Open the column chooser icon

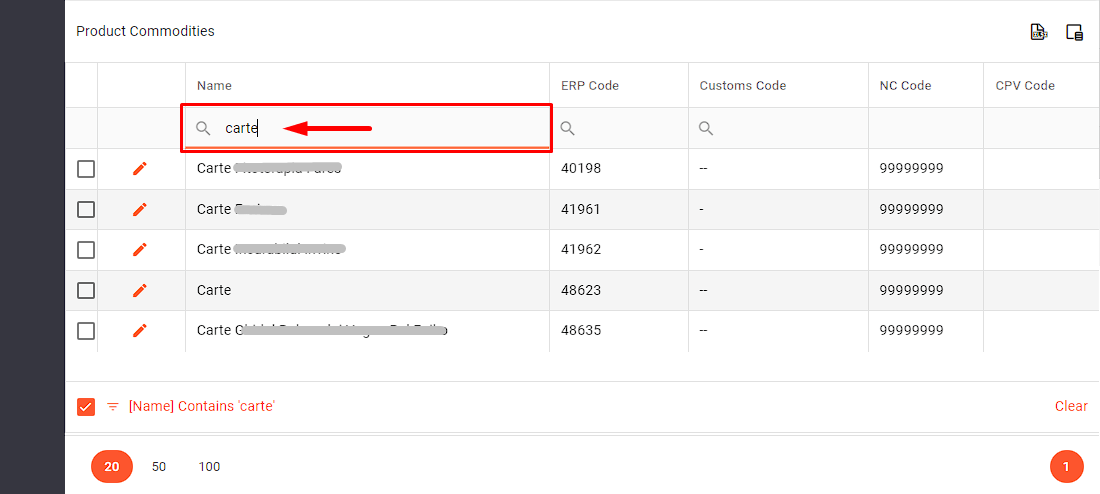click(1074, 32)
